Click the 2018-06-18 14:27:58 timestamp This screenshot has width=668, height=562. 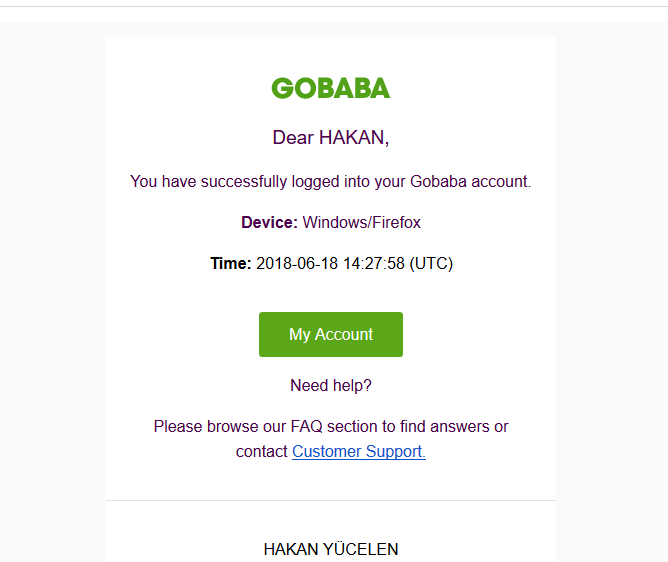[x=330, y=264]
